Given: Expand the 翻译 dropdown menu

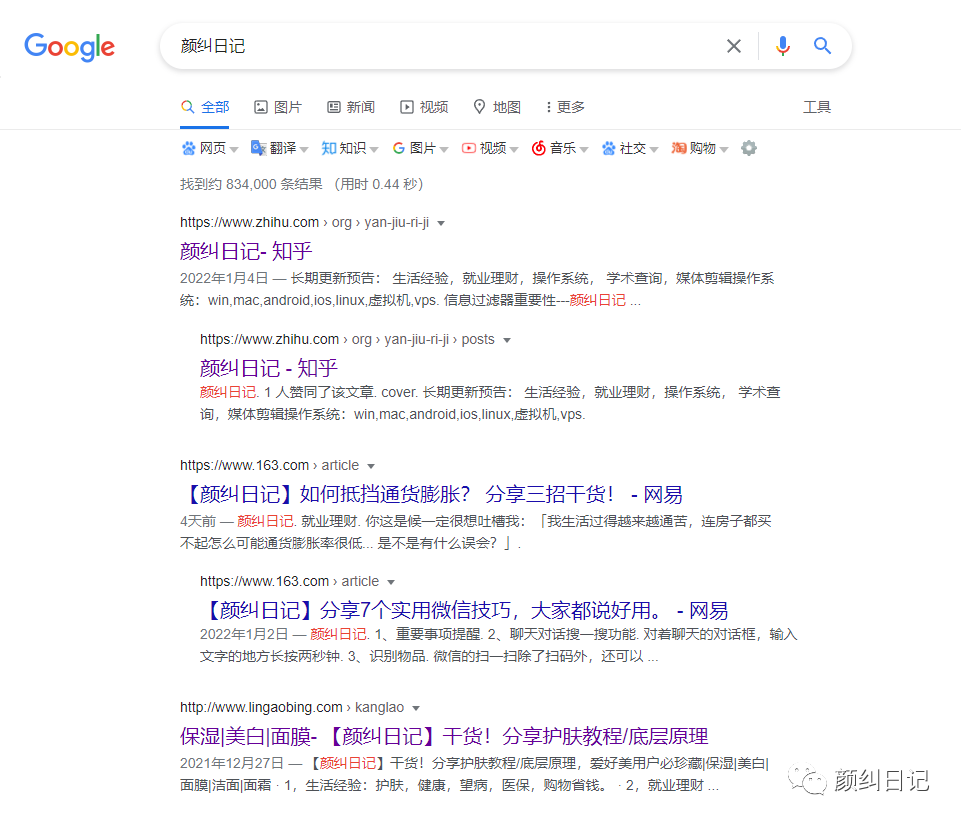Looking at the screenshot, I should pos(304,150).
